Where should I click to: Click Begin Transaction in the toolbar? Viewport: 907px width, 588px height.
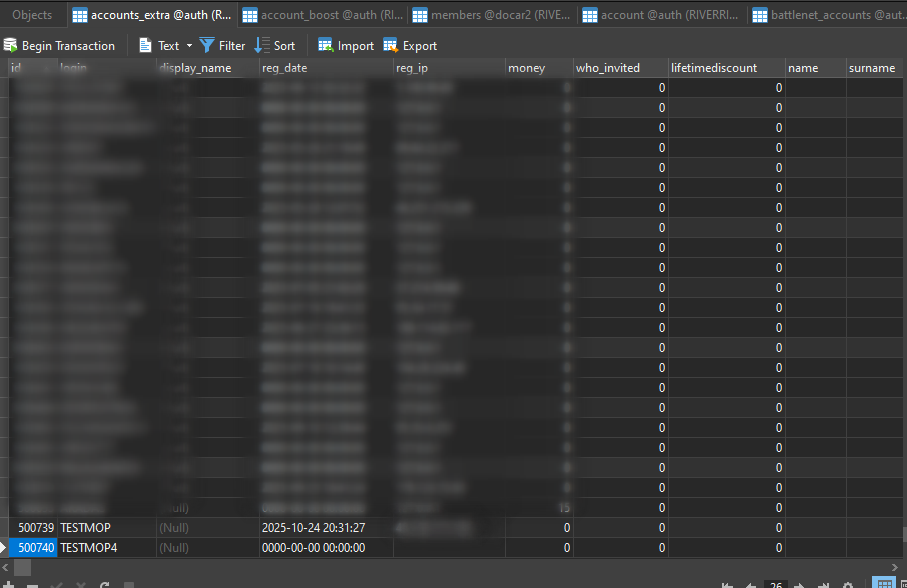point(60,46)
